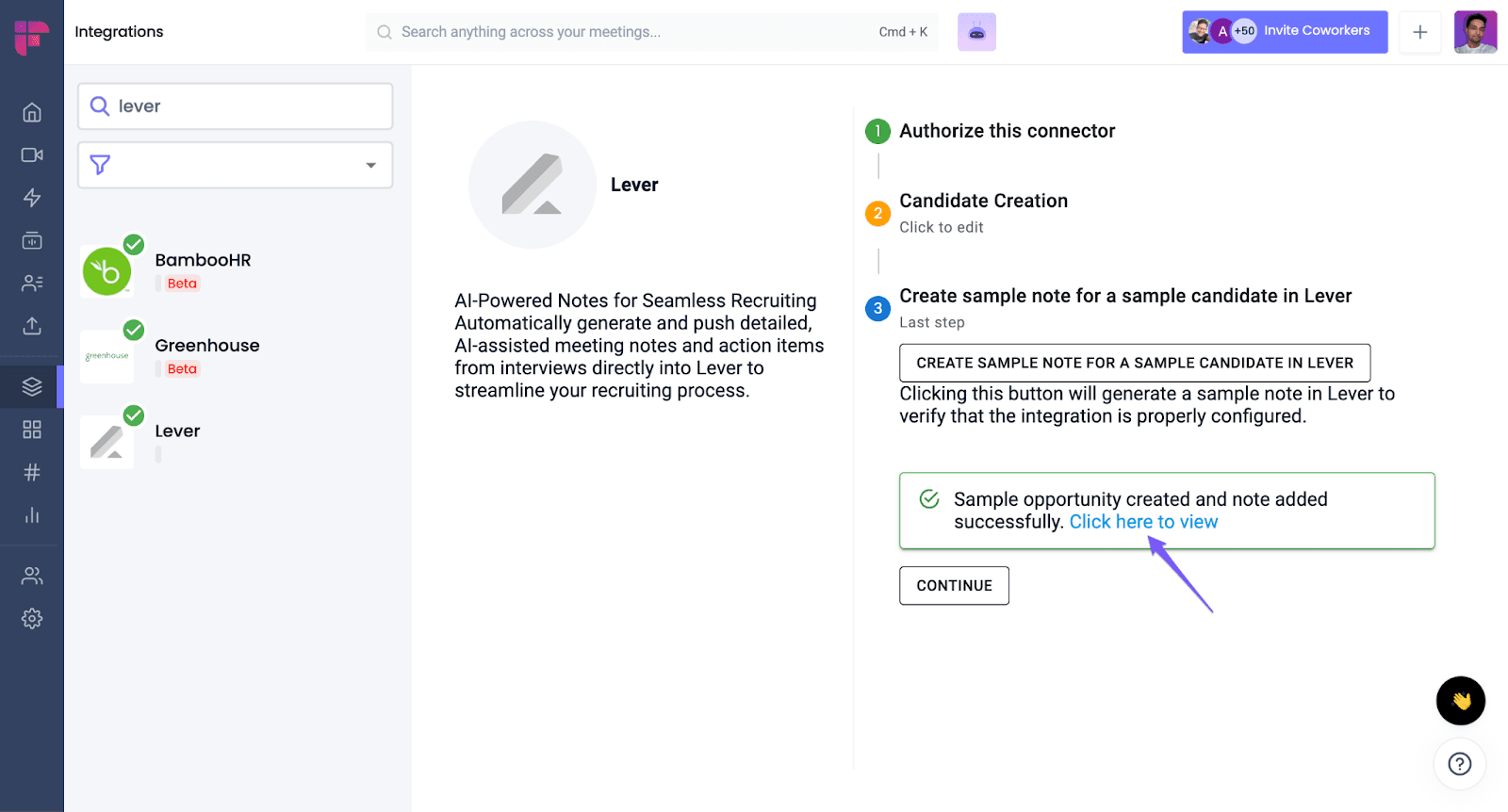Open the user profile avatar
1508x812 pixels.
coord(1475,32)
